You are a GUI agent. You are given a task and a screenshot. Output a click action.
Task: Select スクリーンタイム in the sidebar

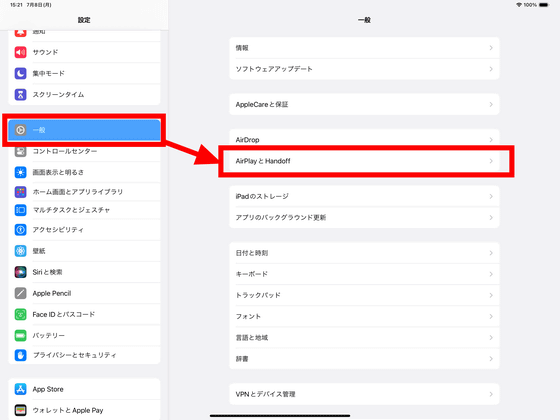(x=84, y=95)
